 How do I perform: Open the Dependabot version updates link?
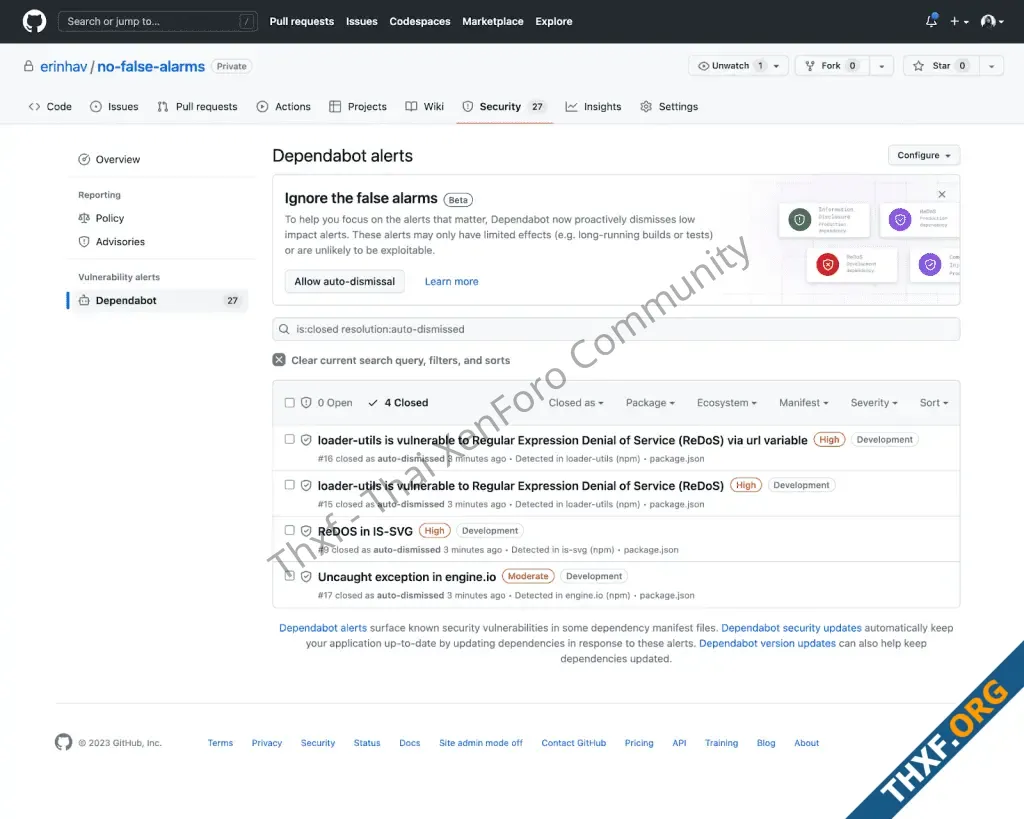click(x=767, y=643)
